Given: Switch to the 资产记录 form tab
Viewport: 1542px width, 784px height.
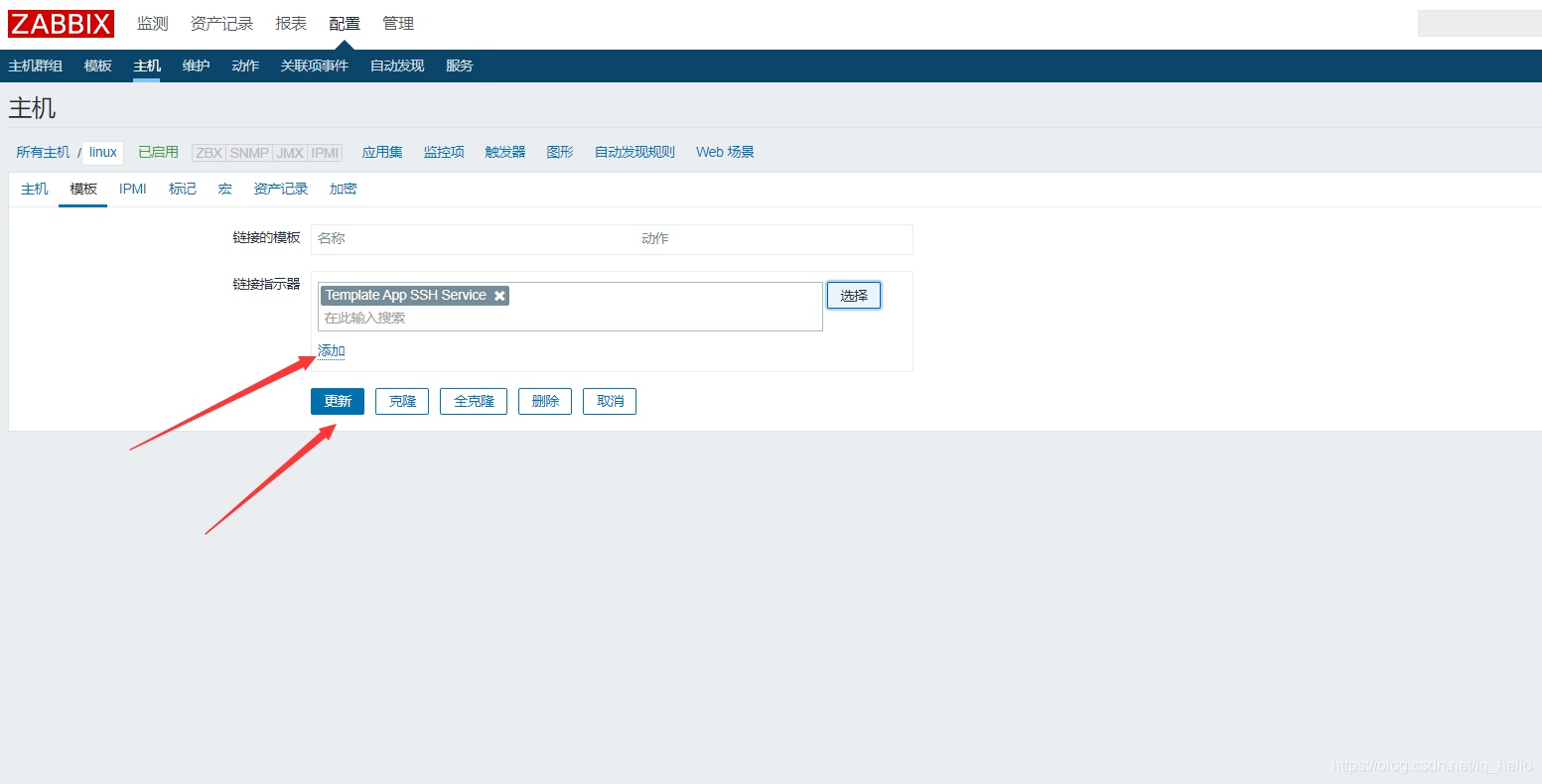Looking at the screenshot, I should (x=281, y=189).
